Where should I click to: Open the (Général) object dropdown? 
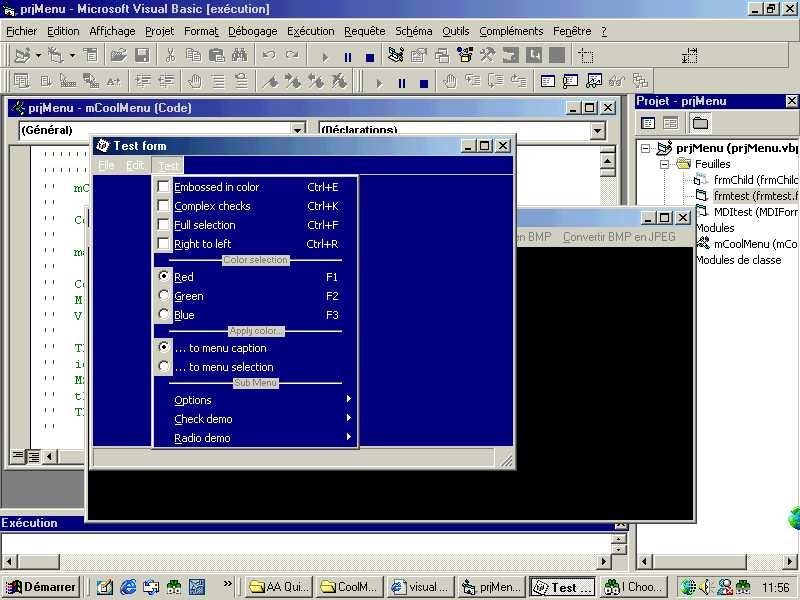tap(297, 130)
